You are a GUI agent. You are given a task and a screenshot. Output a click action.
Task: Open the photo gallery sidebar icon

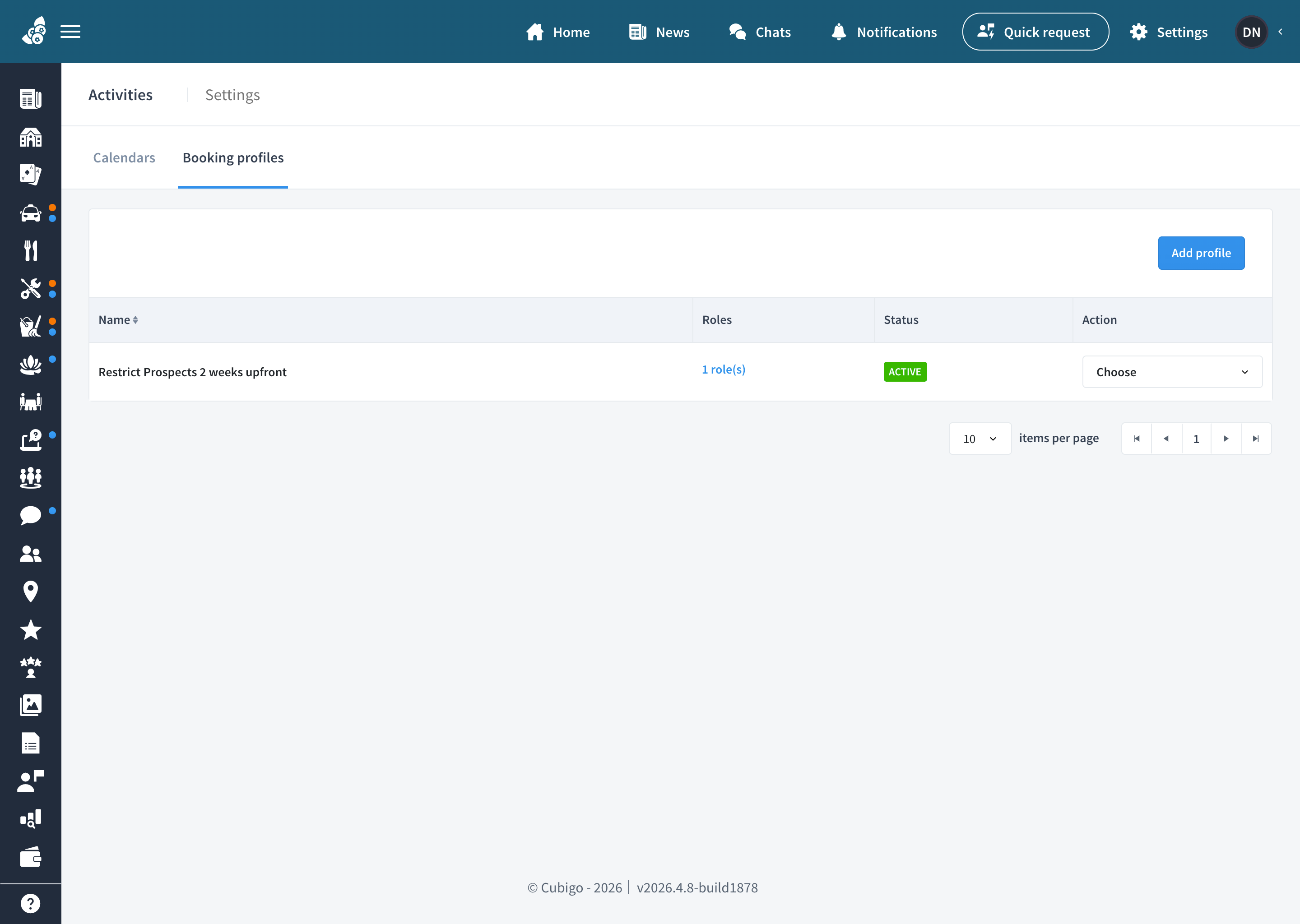31,706
